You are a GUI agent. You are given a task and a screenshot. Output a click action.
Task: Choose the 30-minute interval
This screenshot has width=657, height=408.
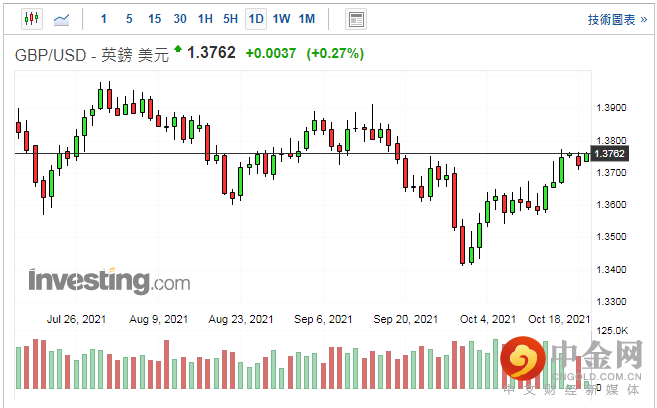click(x=179, y=19)
